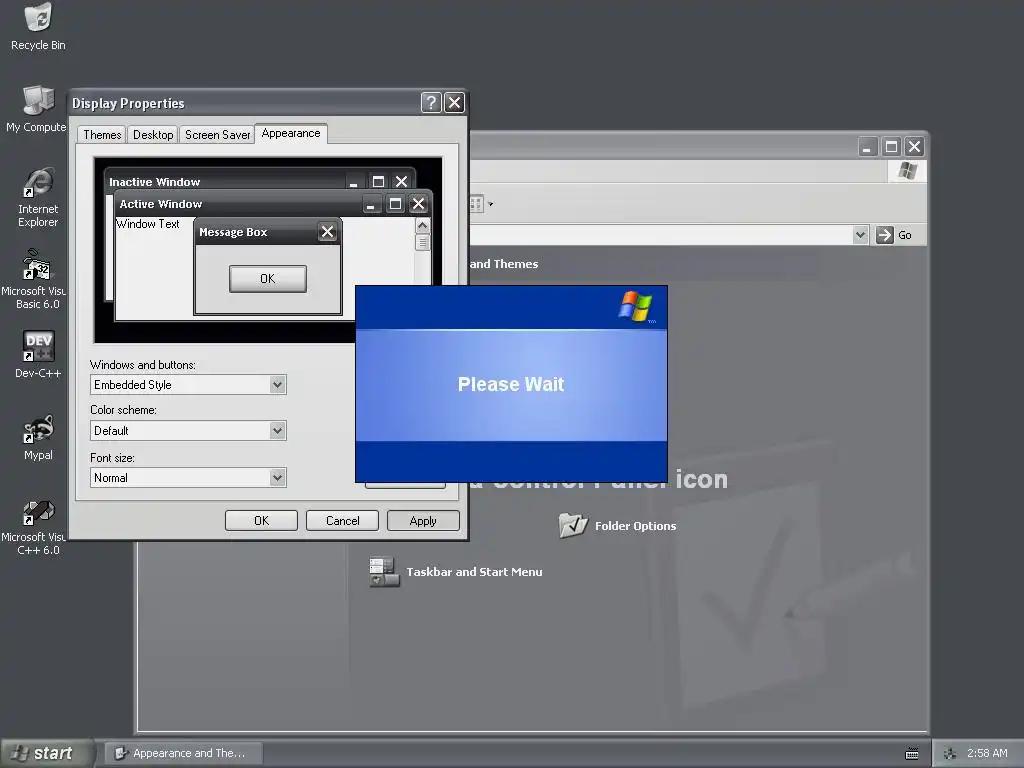Click the clock showing 2:58 AM
Image resolution: width=1024 pixels, height=768 pixels.
(x=987, y=753)
